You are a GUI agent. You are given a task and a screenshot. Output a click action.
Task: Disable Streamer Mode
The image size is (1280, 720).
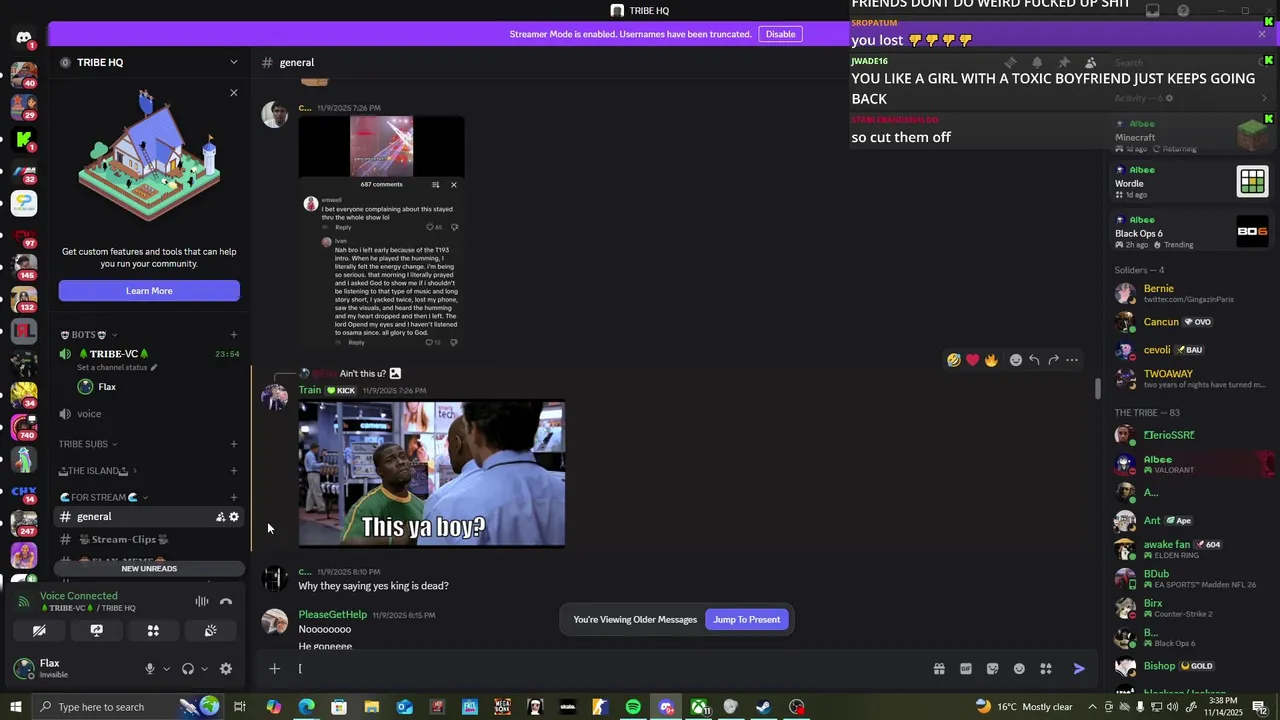click(780, 34)
